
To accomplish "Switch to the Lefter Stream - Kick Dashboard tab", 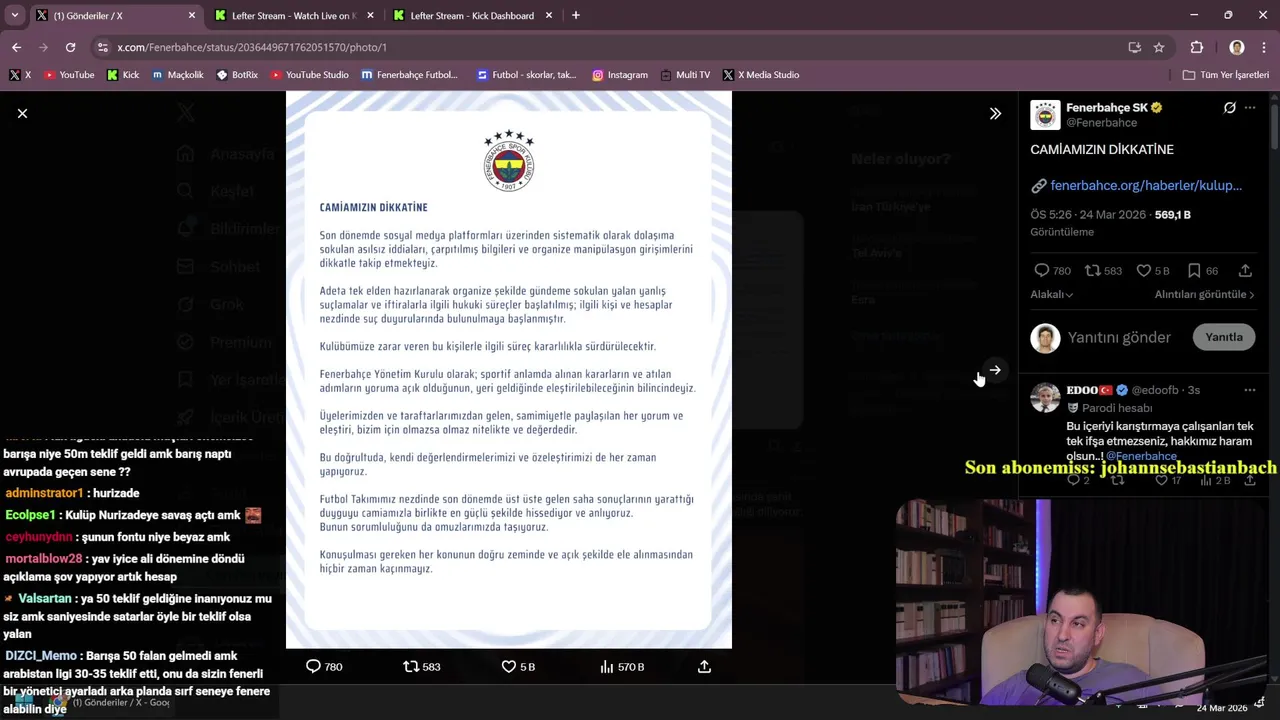I will (472, 15).
